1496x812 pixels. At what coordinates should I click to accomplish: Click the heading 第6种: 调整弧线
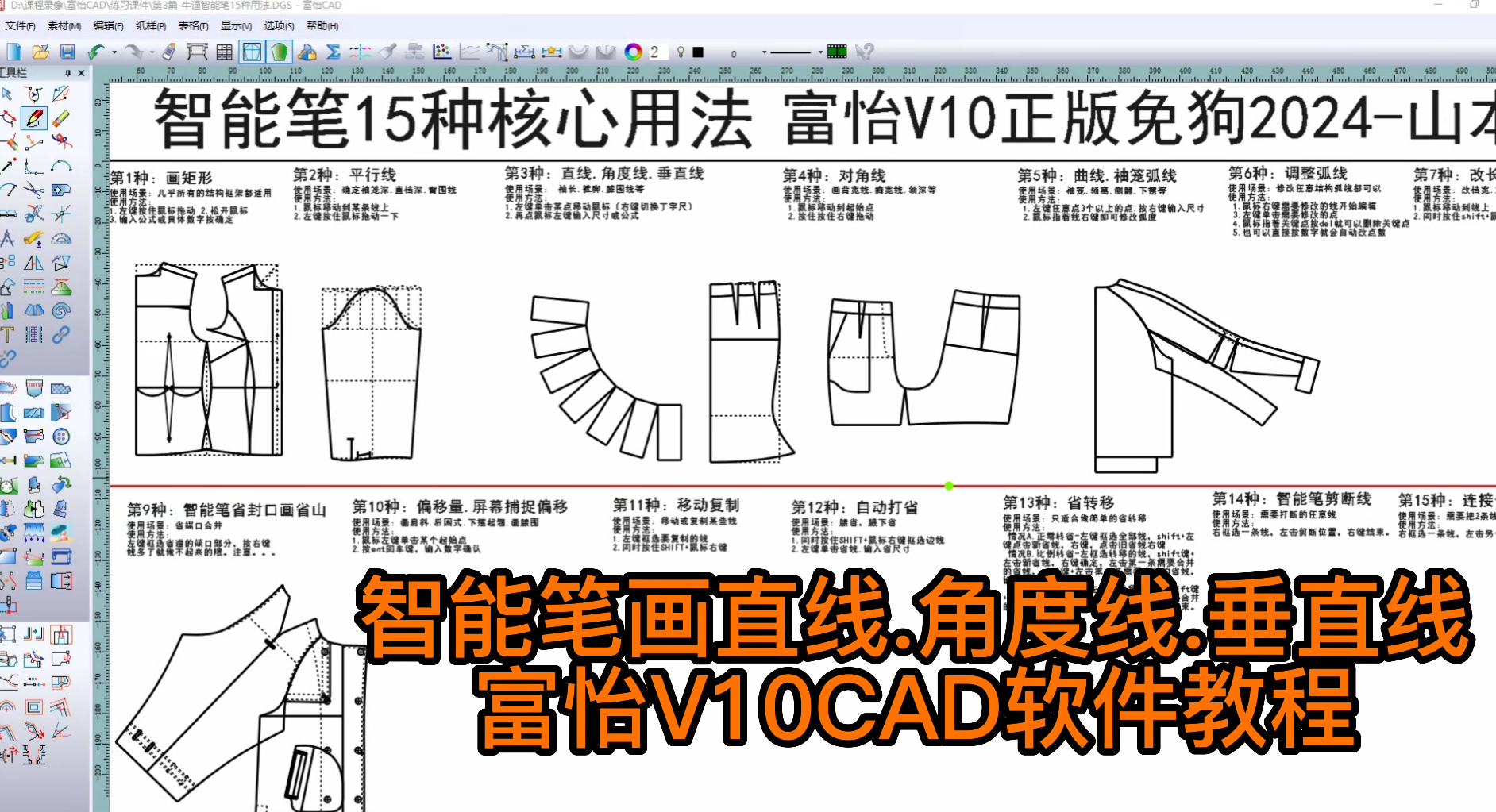1287,173
